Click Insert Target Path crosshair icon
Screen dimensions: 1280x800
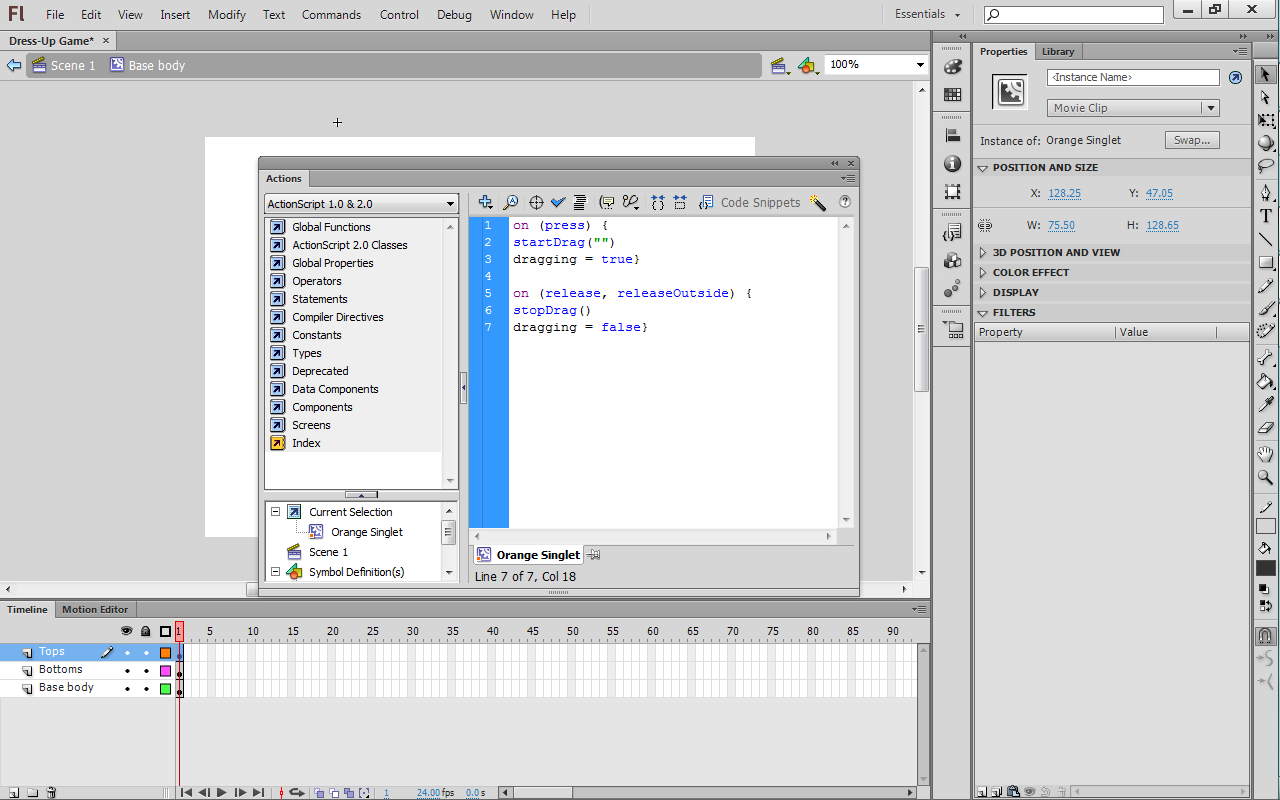536,203
